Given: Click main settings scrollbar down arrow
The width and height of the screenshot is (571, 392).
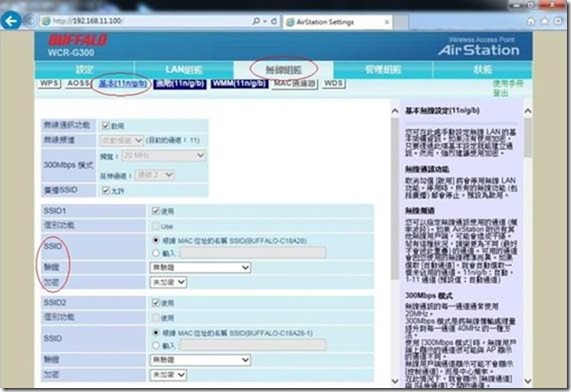Looking at the screenshot, I should click(x=395, y=381).
